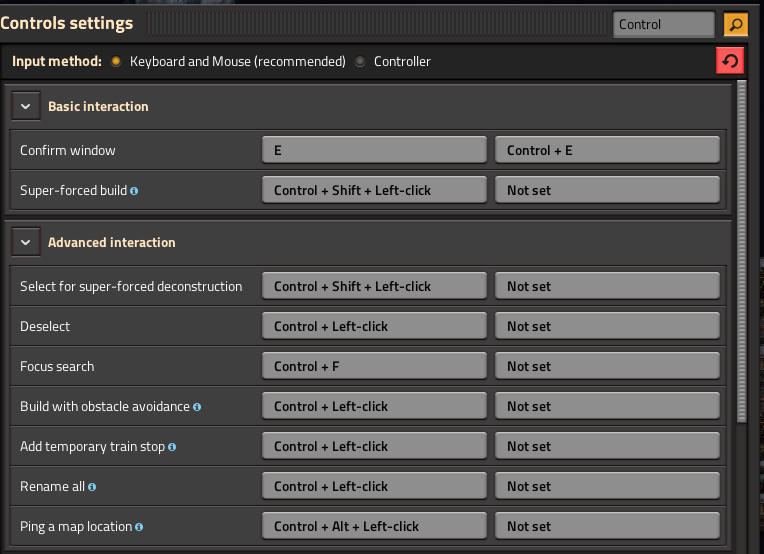Click the Super-forced build label
The image size is (764, 554).
pyautogui.click(x=74, y=190)
